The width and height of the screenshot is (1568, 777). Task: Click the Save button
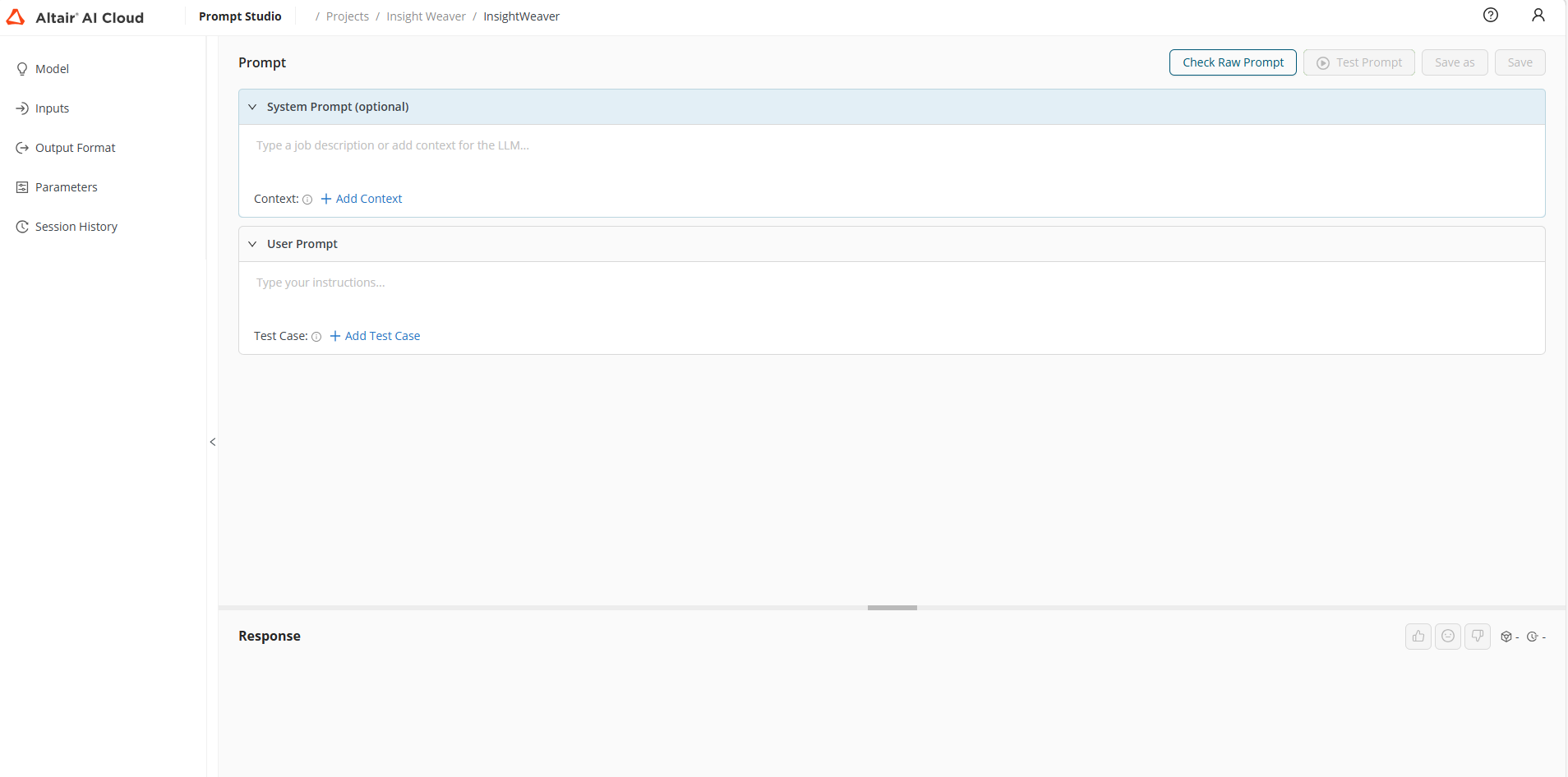1520,62
